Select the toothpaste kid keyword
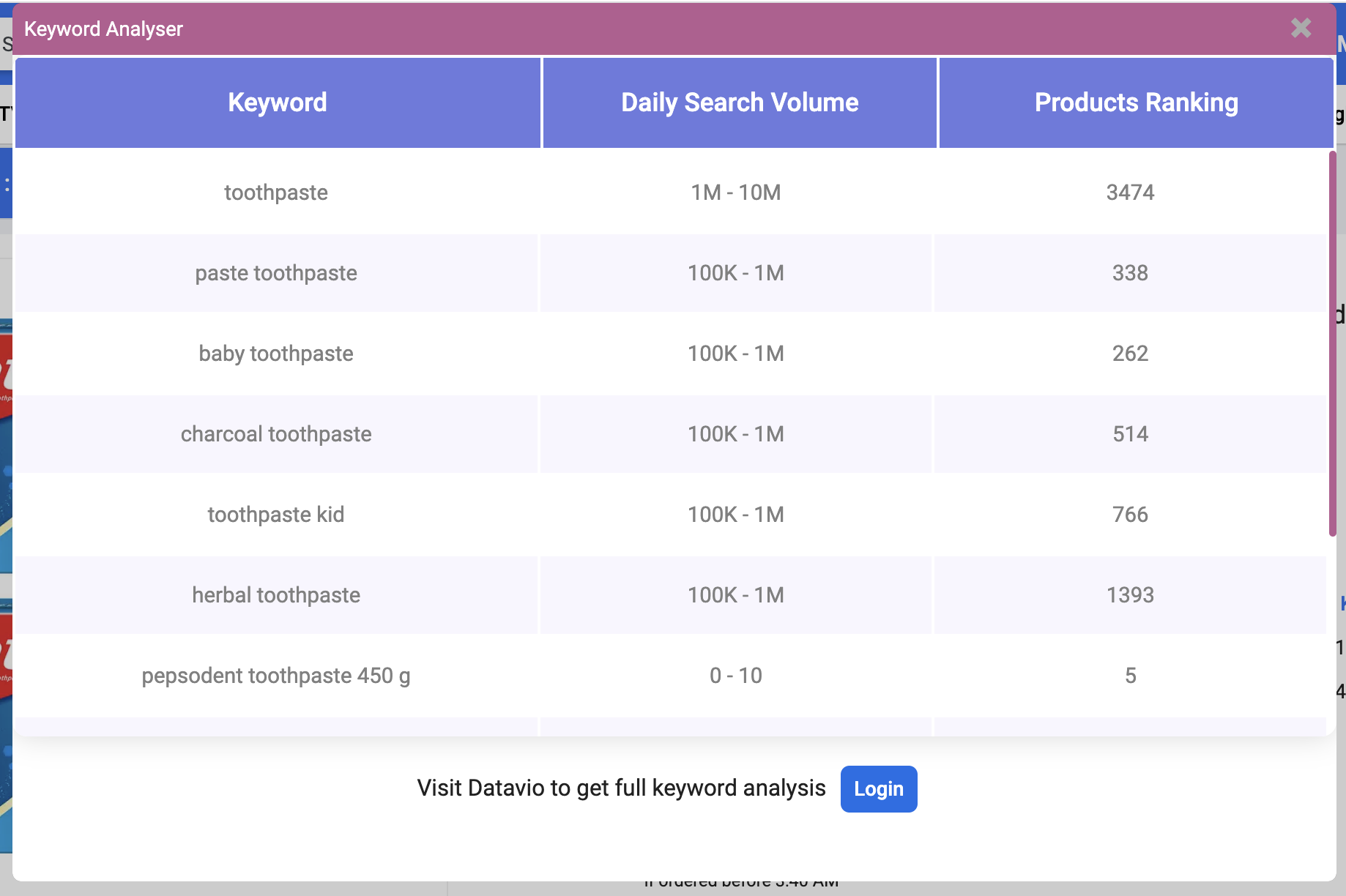Viewport: 1346px width, 896px height. 276,515
